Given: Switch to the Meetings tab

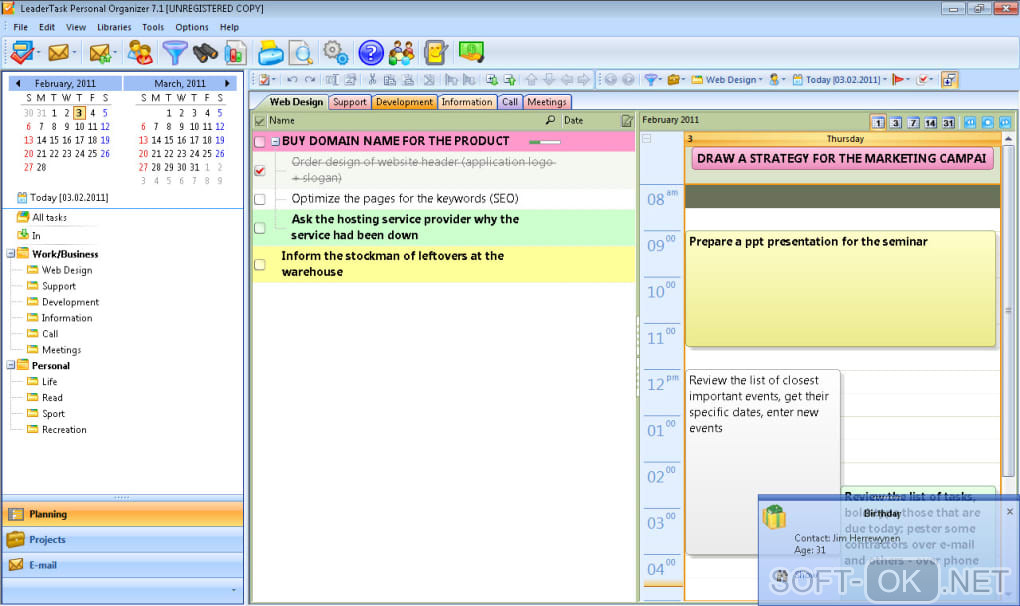Looking at the screenshot, I should 546,102.
